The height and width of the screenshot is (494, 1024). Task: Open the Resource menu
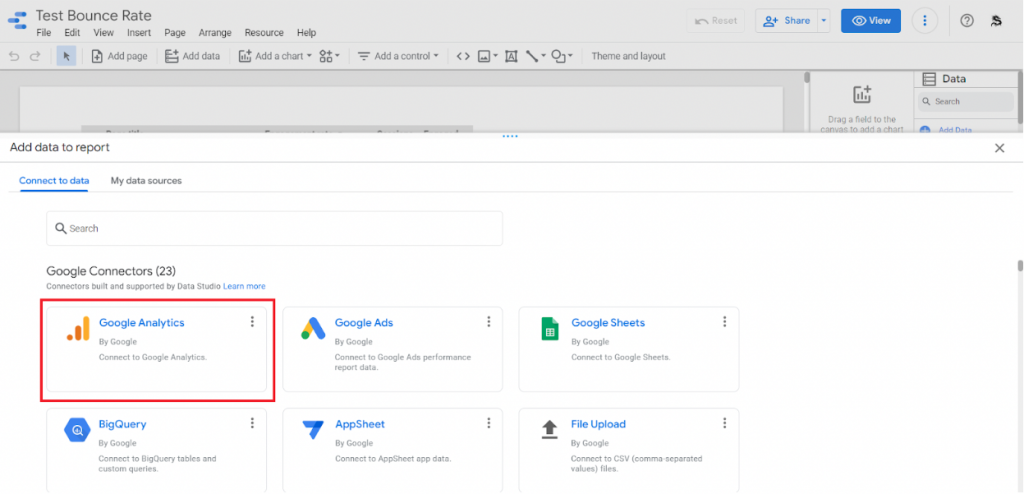click(x=264, y=33)
